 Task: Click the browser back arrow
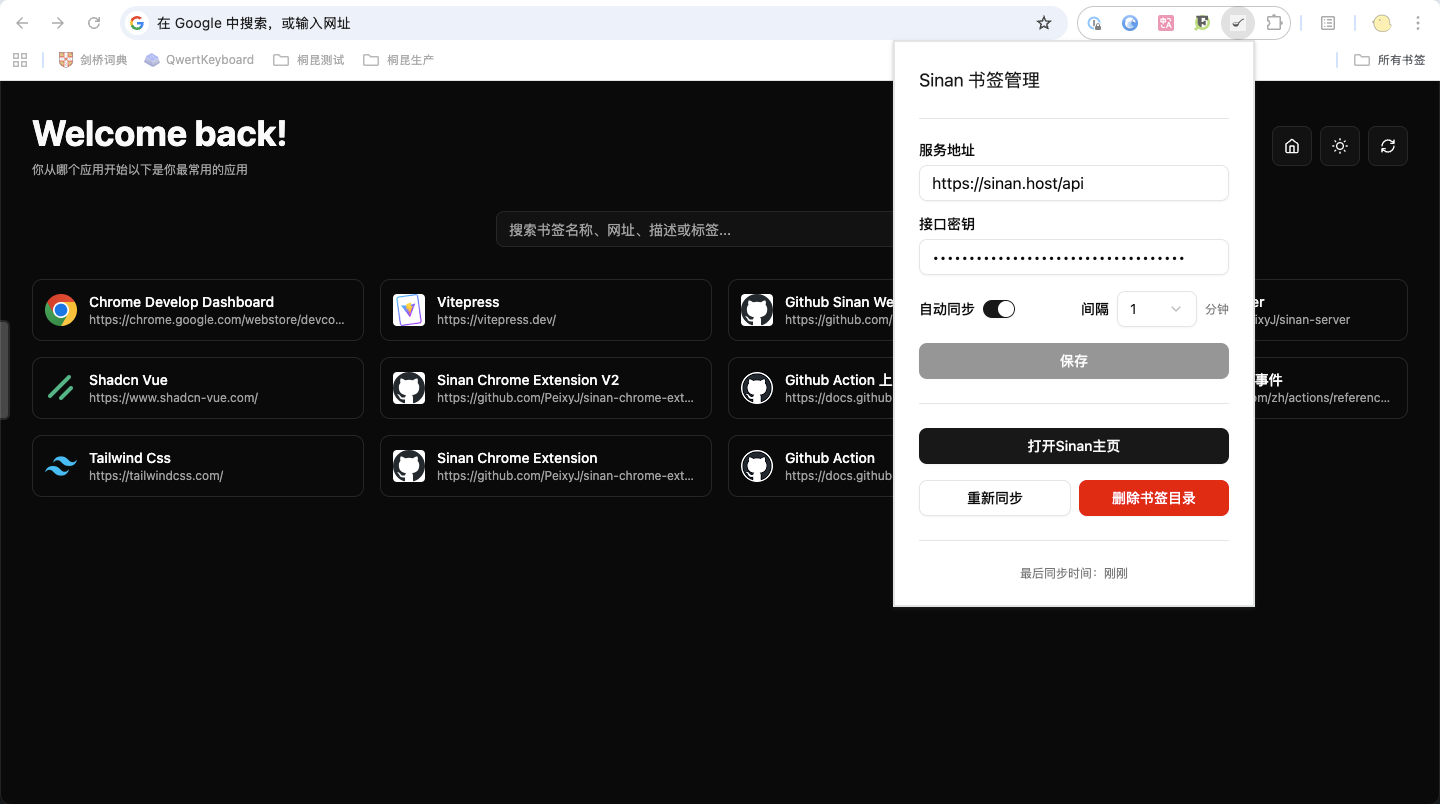22,23
